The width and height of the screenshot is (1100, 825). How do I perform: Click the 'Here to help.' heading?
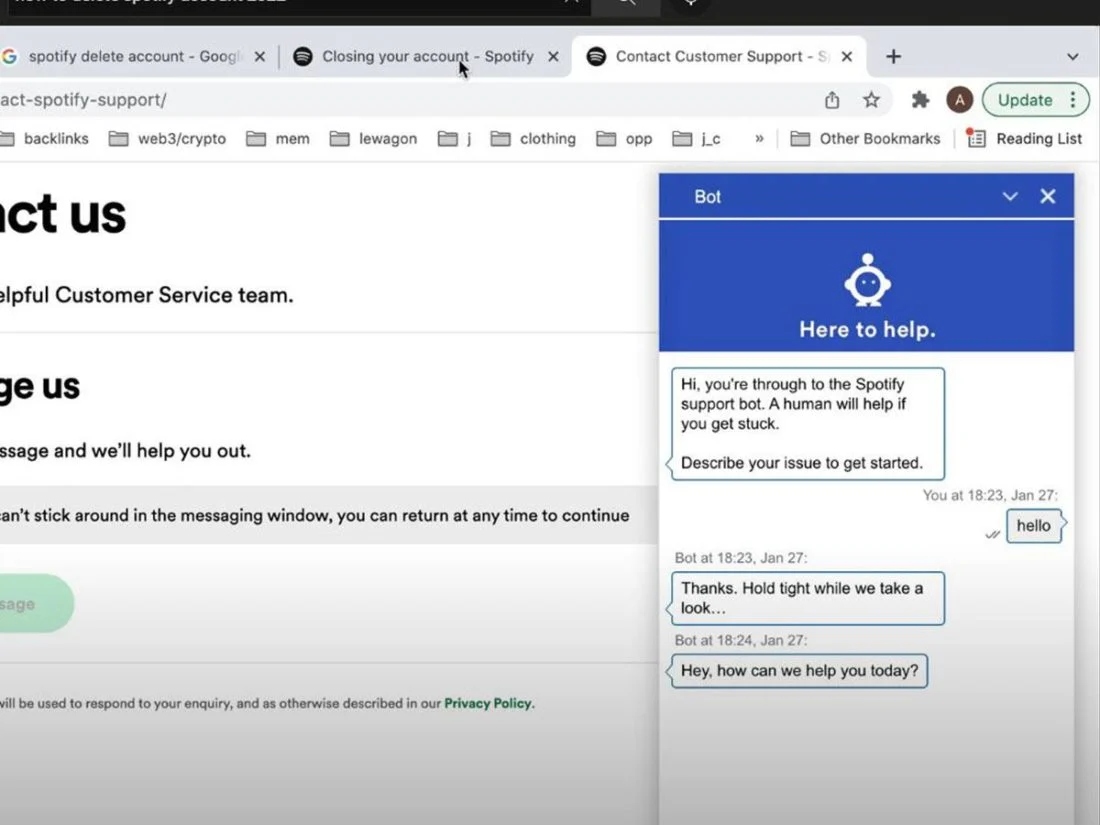tap(867, 329)
